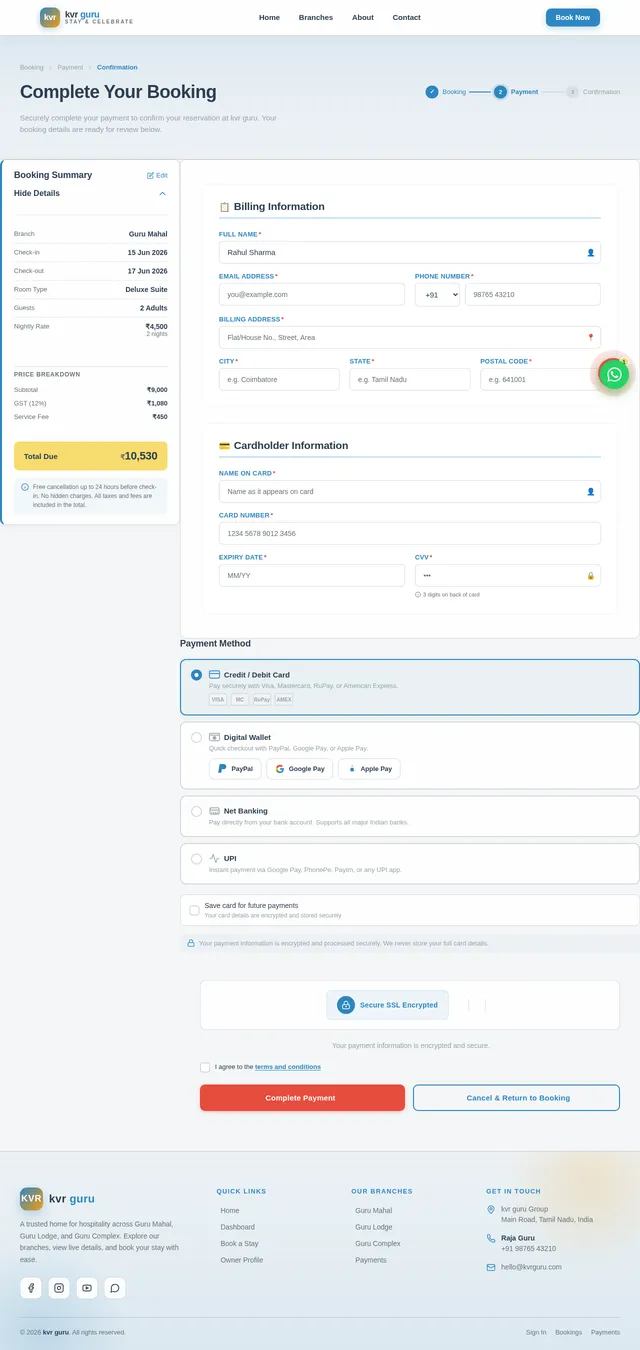Click the UPI pulse icon
This screenshot has height=1350, width=640.
pos(214,858)
